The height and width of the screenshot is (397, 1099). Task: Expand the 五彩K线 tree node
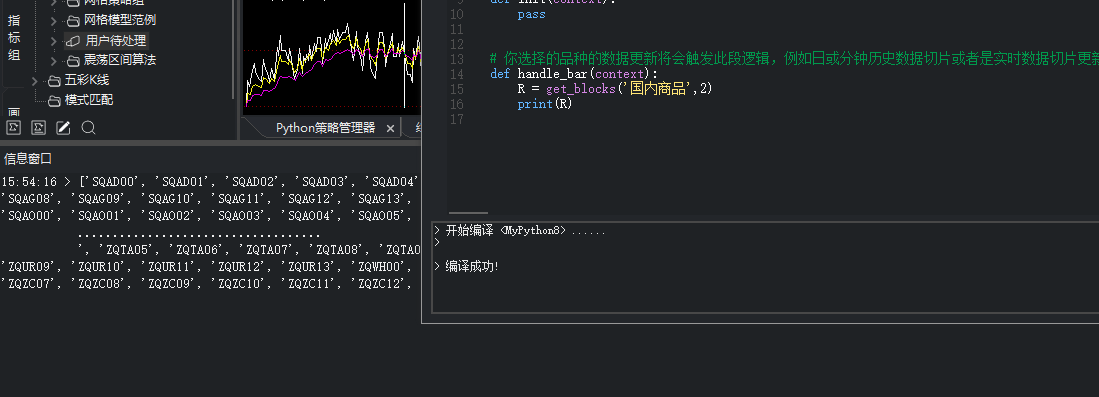pos(34,81)
